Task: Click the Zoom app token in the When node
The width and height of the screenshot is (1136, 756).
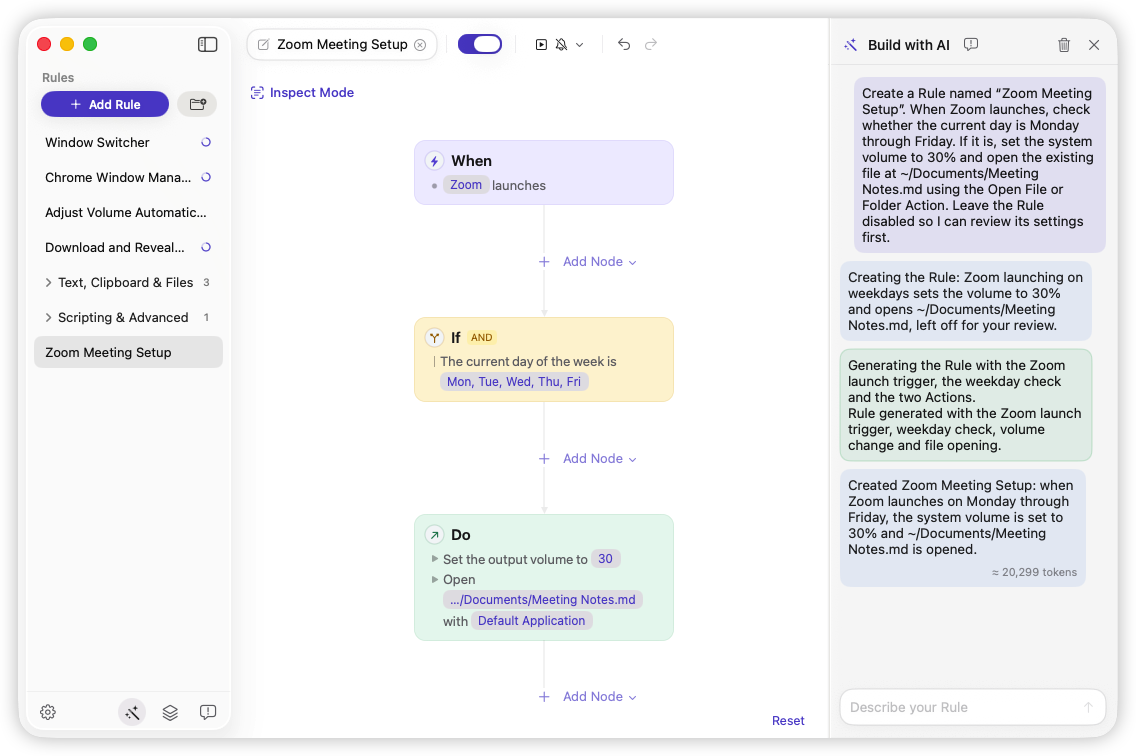Action: (x=466, y=185)
